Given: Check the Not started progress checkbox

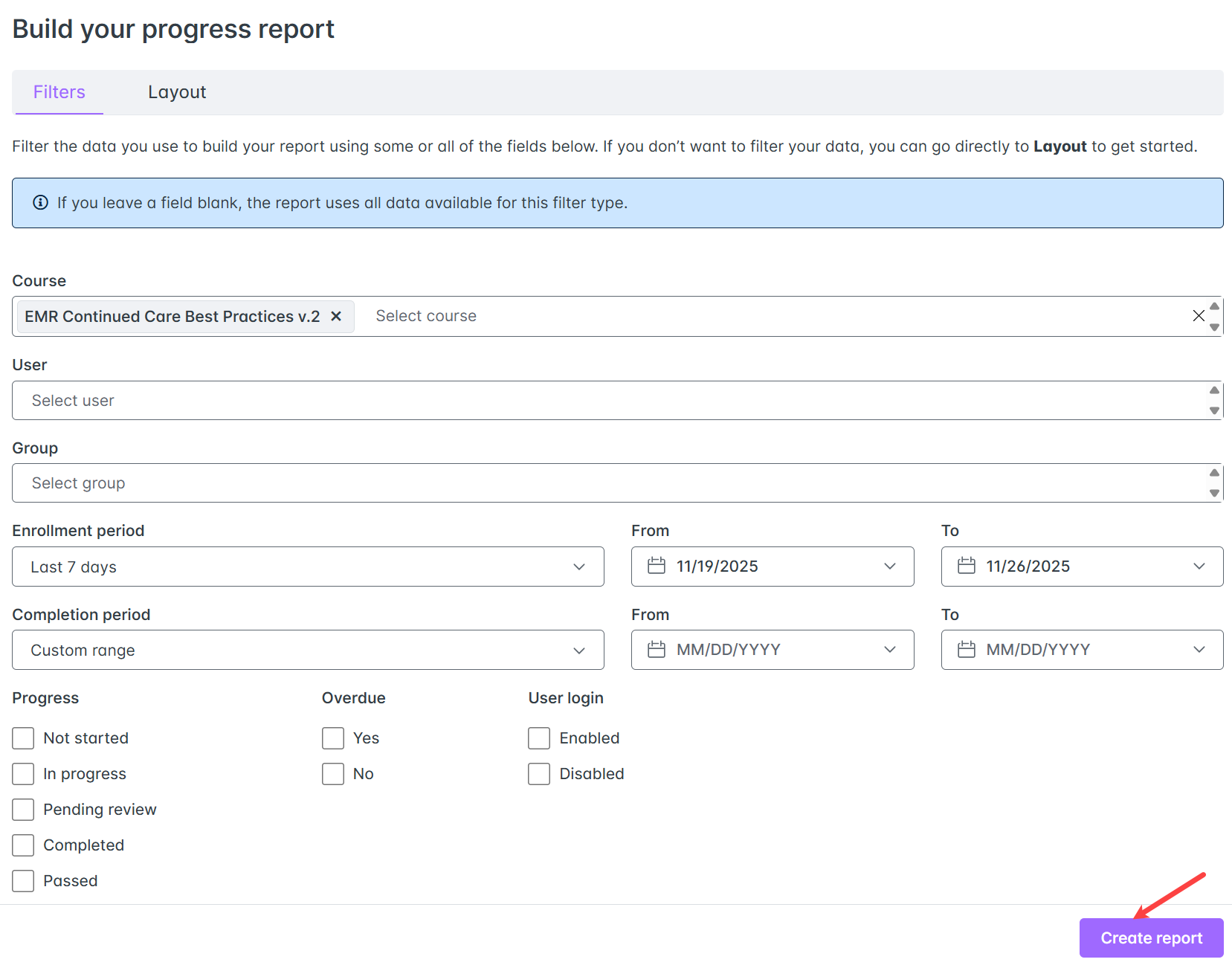Looking at the screenshot, I should [23, 738].
